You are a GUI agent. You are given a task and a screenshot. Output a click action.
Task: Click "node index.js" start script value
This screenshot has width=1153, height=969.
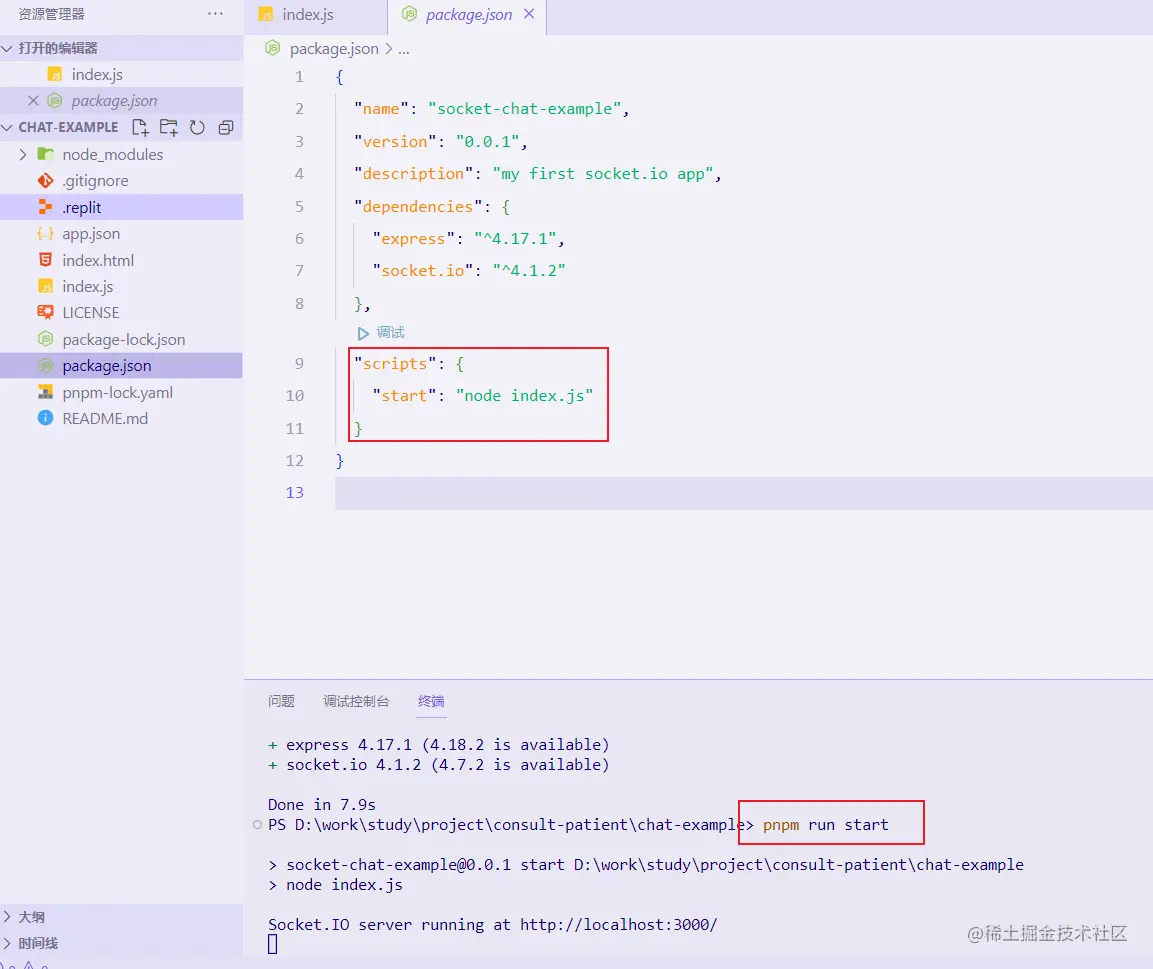click(524, 396)
